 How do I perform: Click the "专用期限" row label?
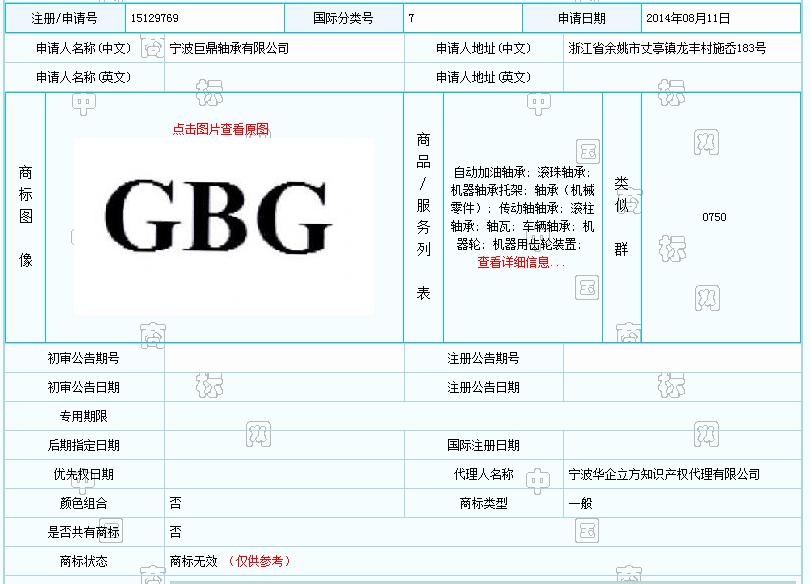click(84, 416)
